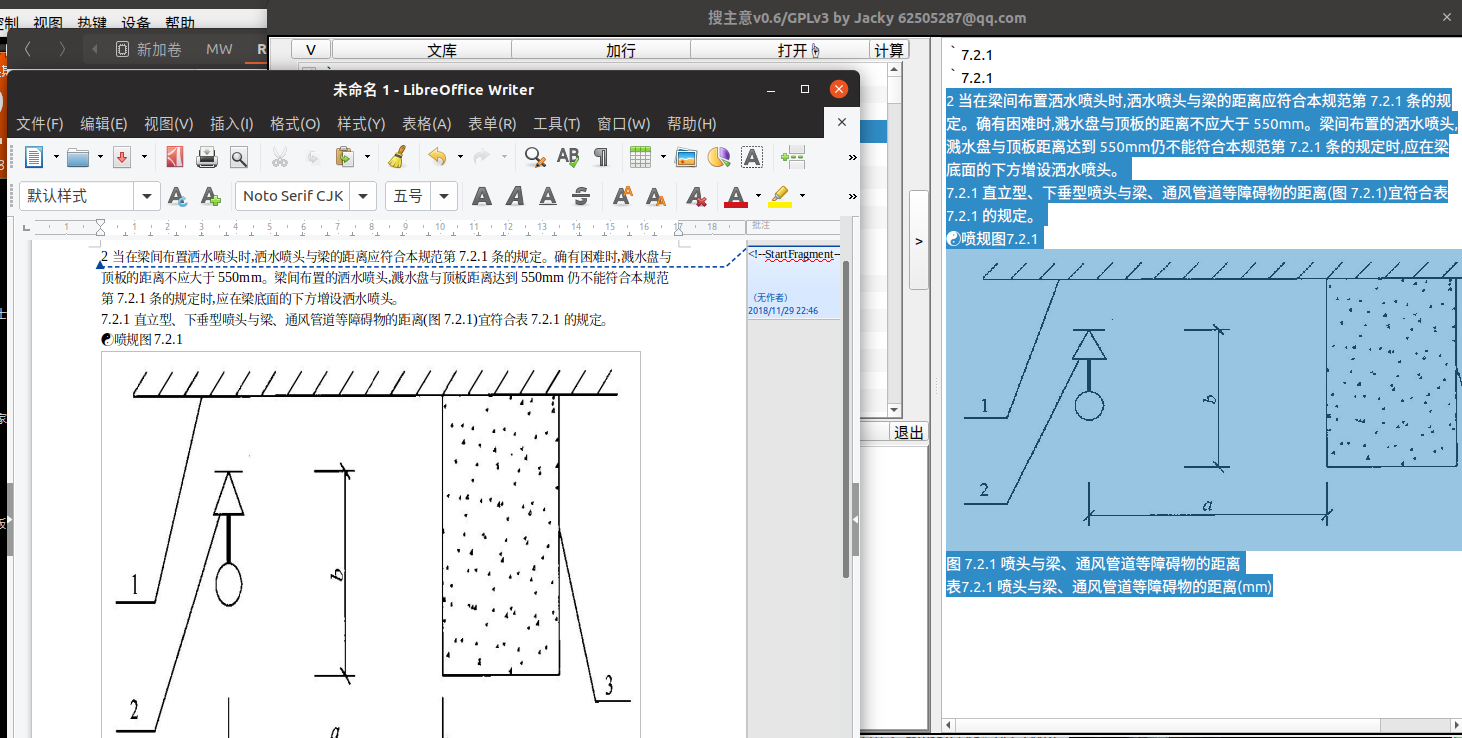Redo action in Writer toolbar
This screenshot has width=1462, height=738.
[x=481, y=157]
